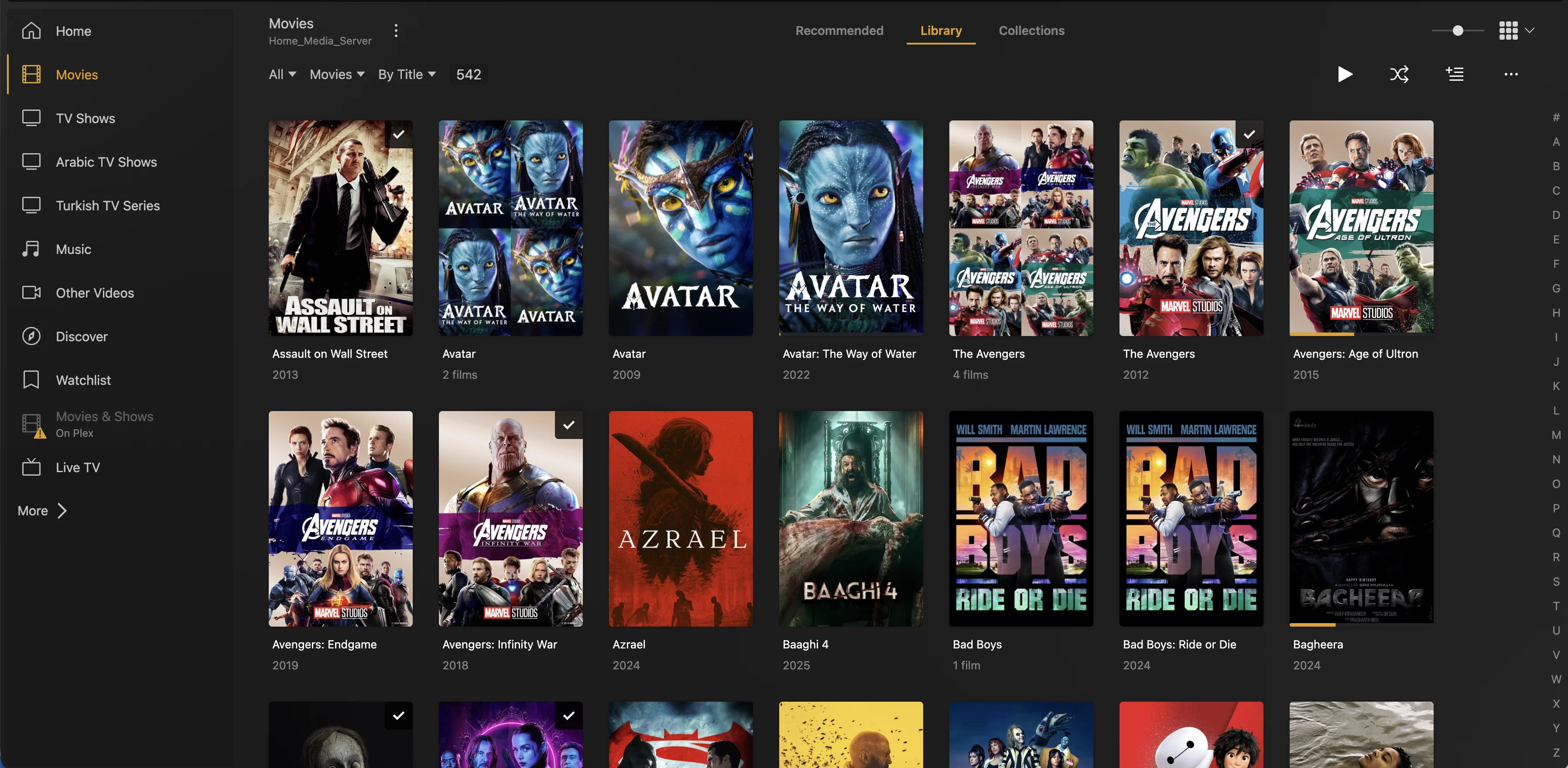Screen dimensions: 1568x768
Task: Open the Home sidebar icon
Action: (x=31, y=31)
